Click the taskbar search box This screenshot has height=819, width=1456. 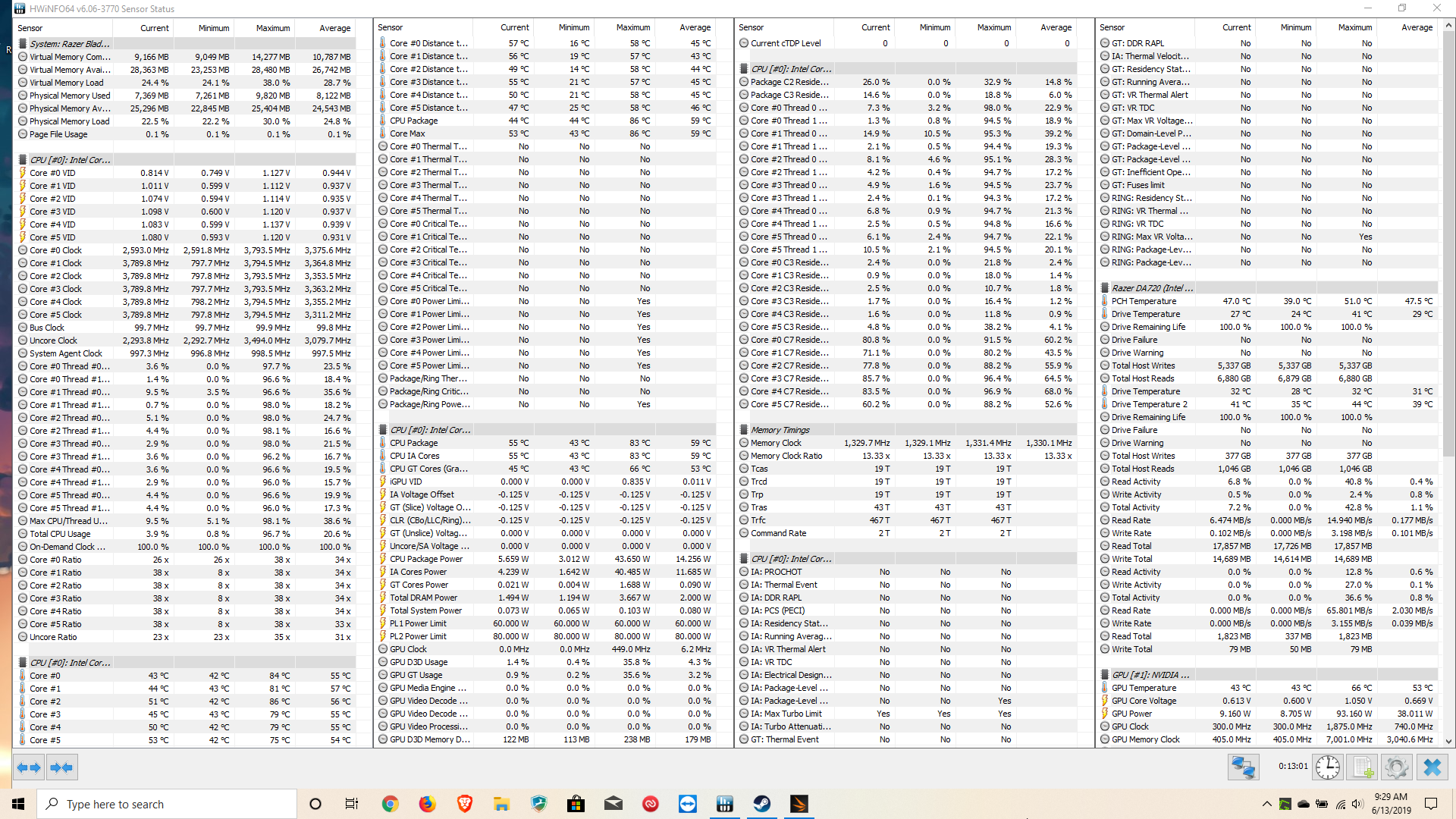tap(167, 804)
